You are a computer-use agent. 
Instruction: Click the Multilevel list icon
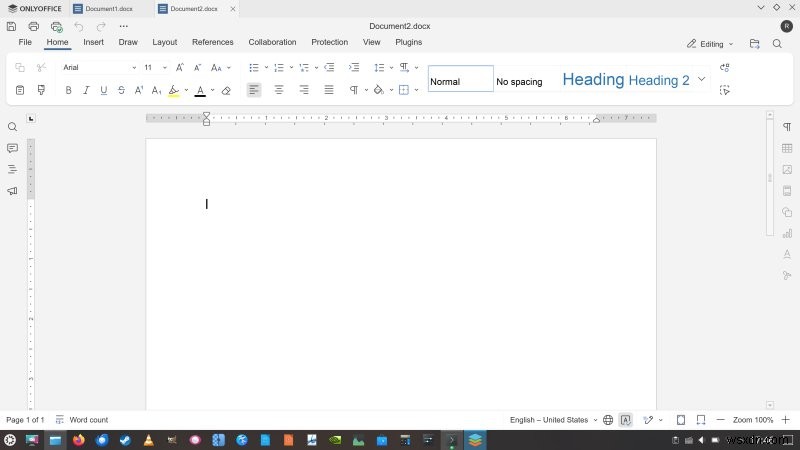(x=304, y=67)
